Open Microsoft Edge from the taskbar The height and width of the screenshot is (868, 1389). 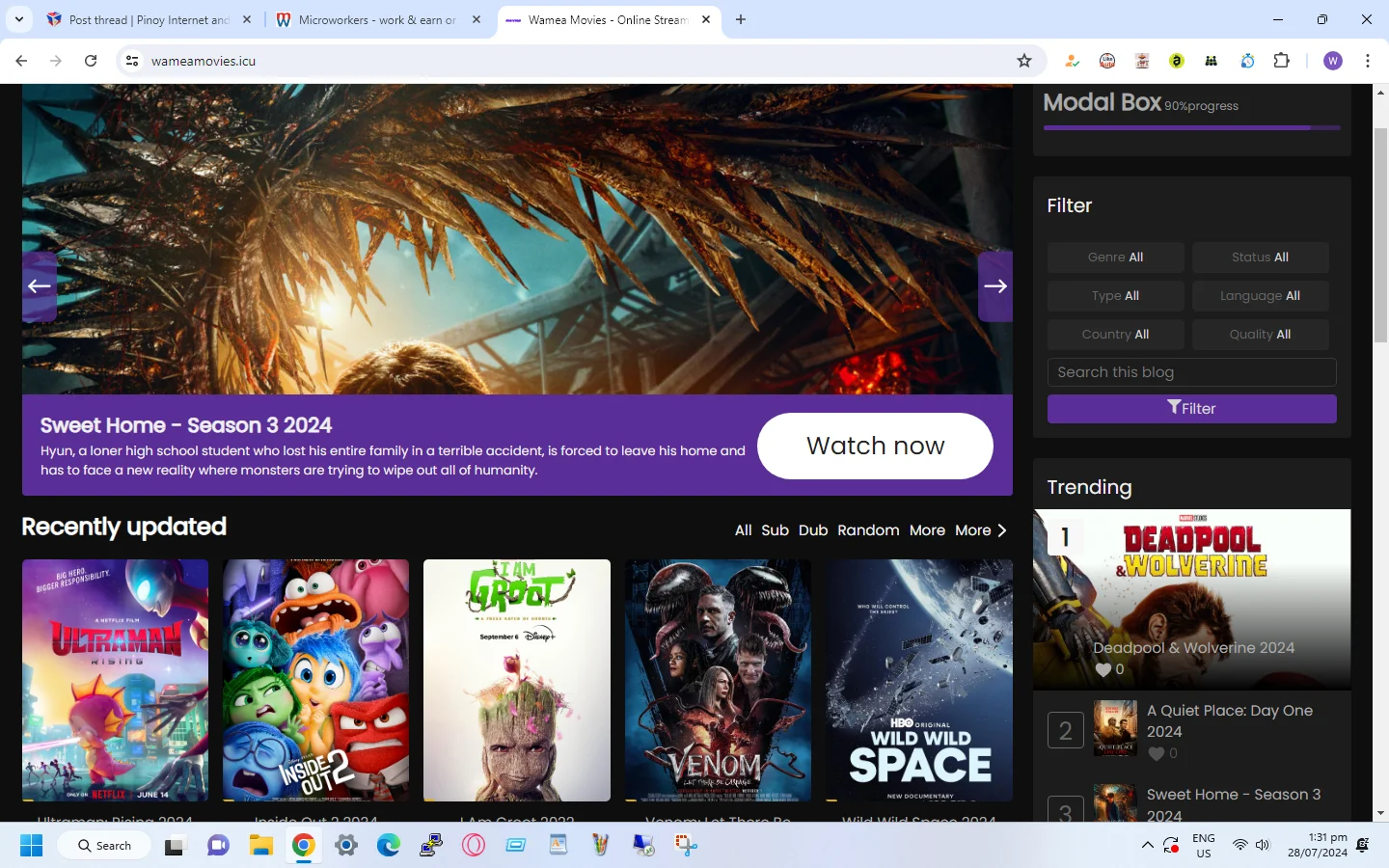point(388,846)
